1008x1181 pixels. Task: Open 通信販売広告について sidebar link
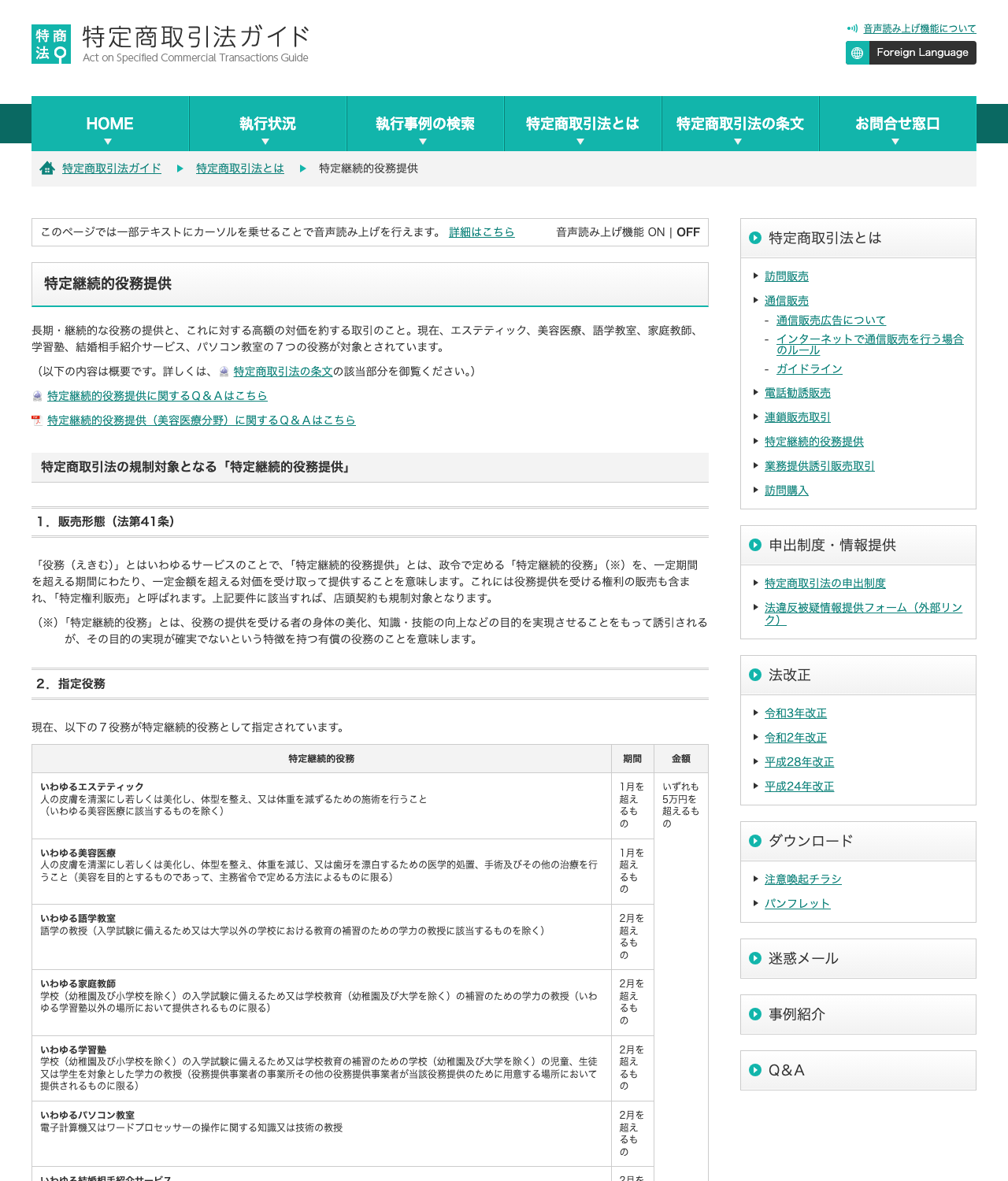[831, 320]
